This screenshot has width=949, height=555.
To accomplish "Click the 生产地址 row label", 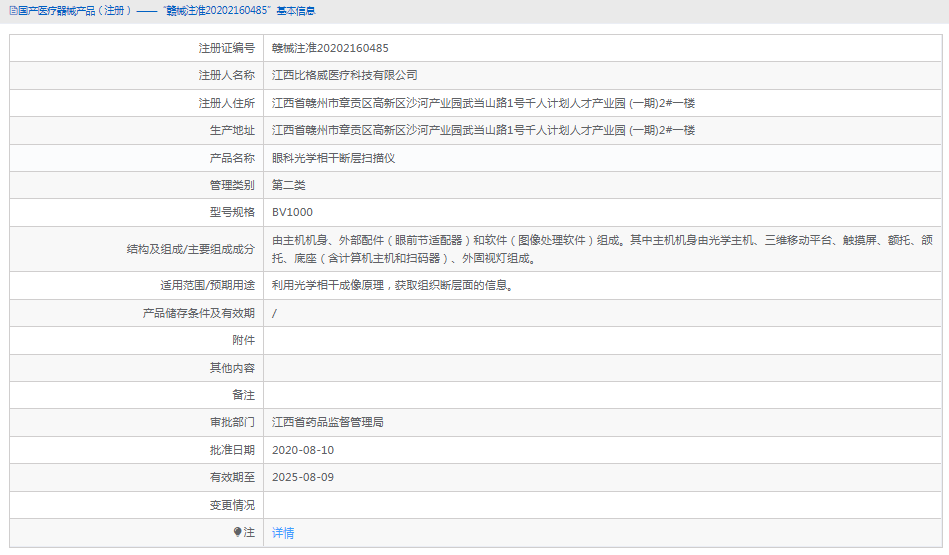I will coord(232,130).
